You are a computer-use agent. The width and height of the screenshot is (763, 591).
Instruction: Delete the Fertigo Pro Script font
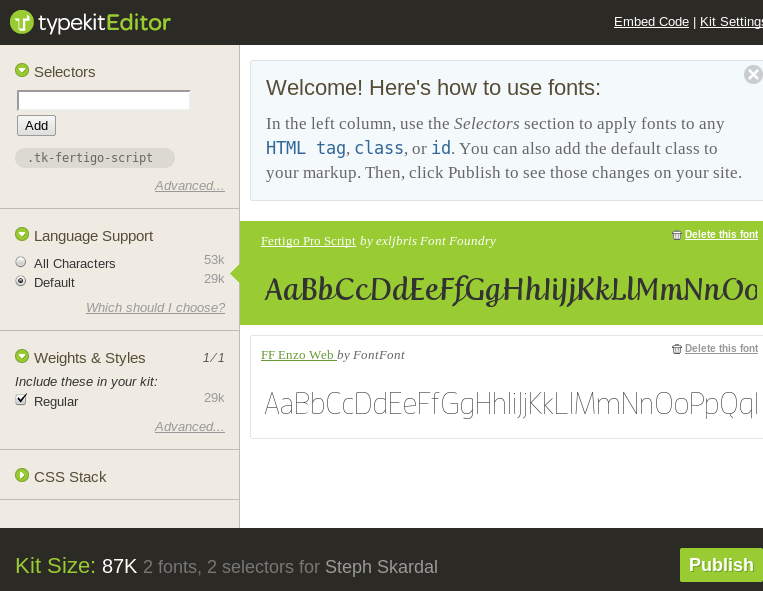pyautogui.click(x=721, y=234)
